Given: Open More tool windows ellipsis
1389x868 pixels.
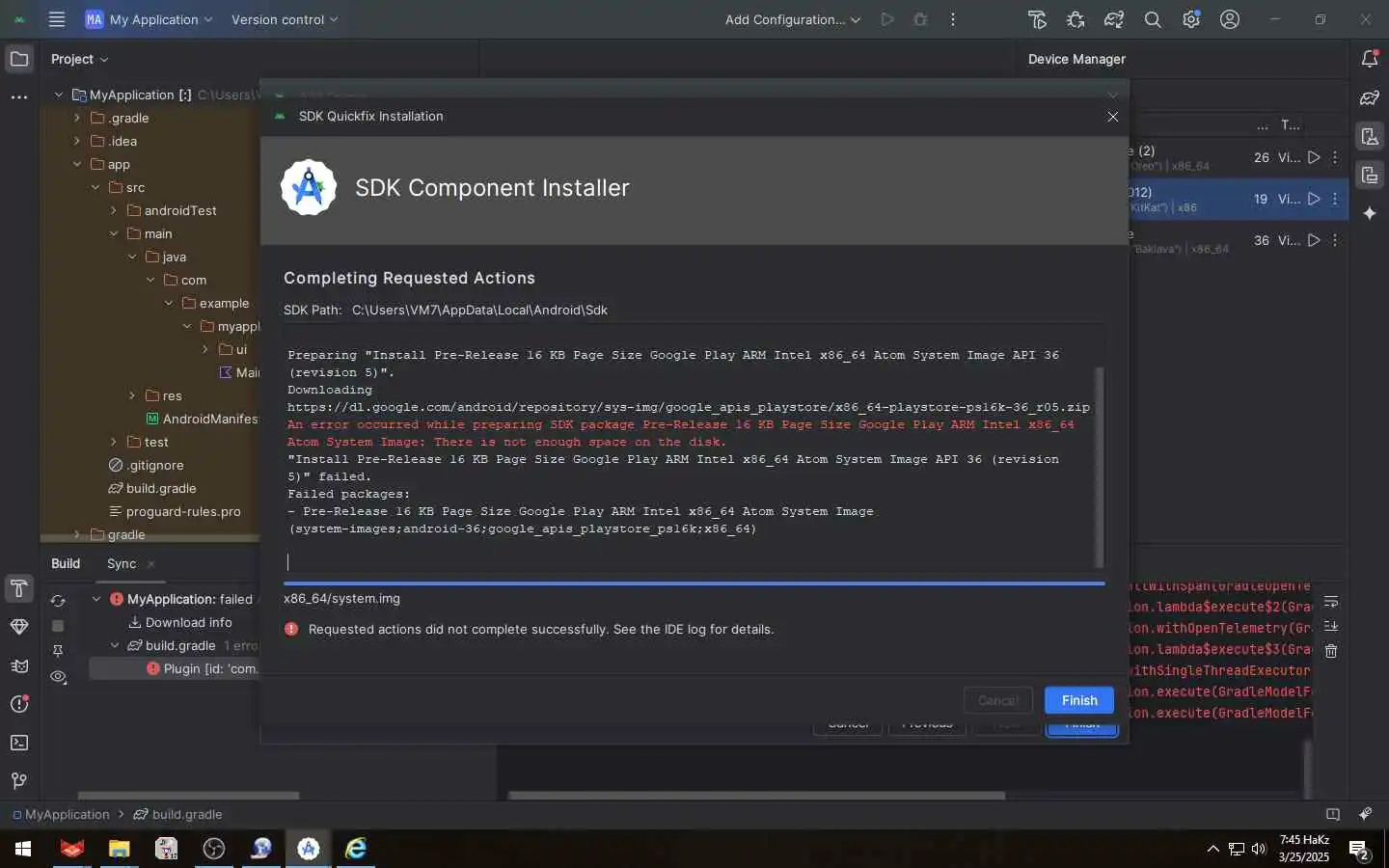Looking at the screenshot, I should tap(18, 97).
